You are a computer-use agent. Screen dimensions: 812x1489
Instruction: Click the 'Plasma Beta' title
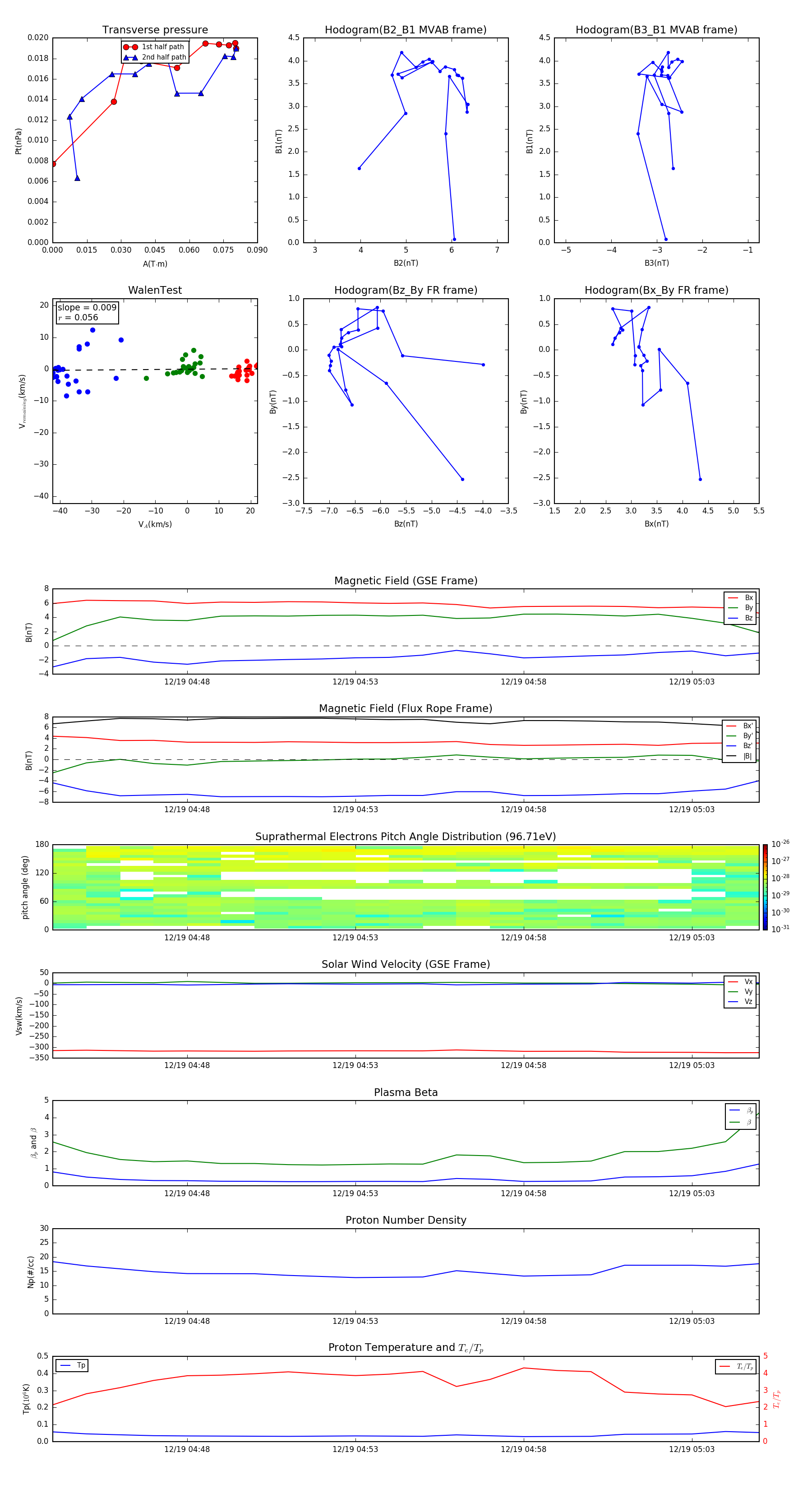coord(406,1092)
